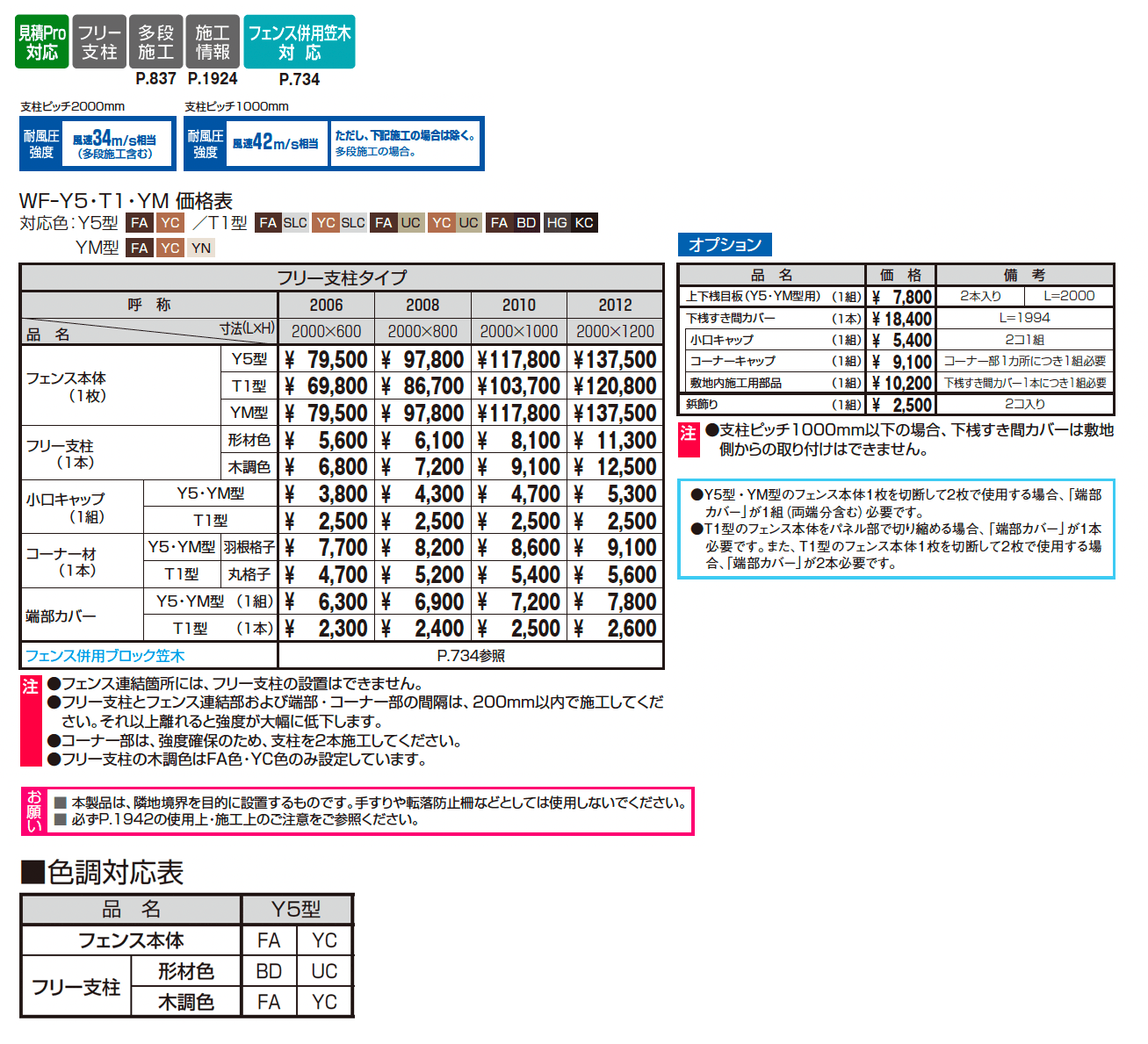This screenshot has height=1044, width=1148.
Task: Click the P.1924 page reference
Action: tap(211, 79)
